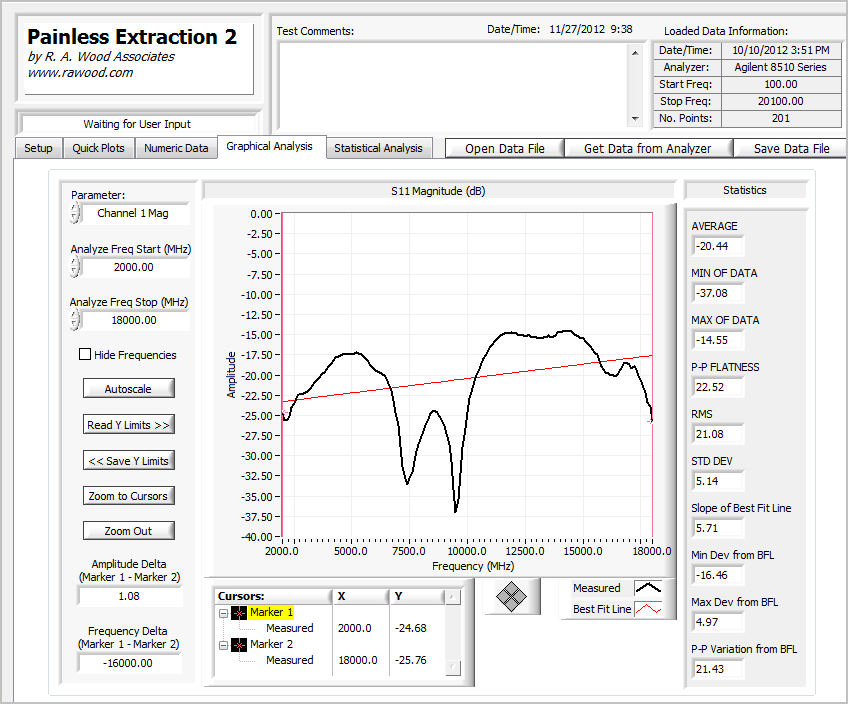The image size is (848, 704).
Task: Click the RMS value 21.08
Action: pos(718,434)
